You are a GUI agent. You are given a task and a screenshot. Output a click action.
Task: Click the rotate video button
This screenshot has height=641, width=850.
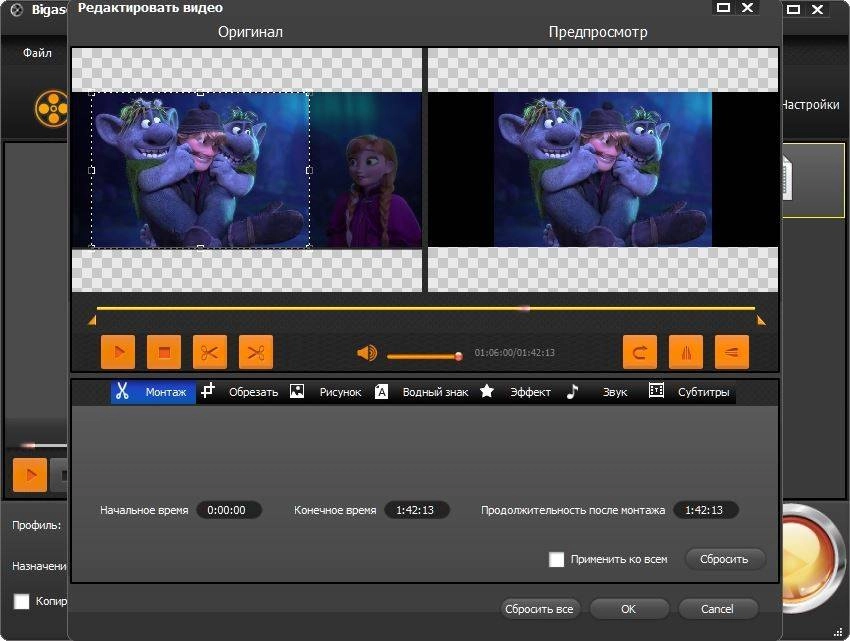[x=640, y=352]
